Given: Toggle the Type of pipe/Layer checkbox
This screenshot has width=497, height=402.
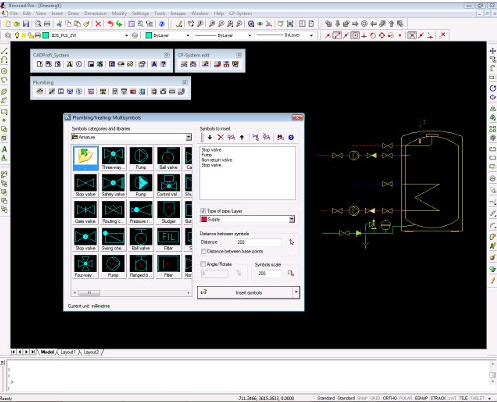Looking at the screenshot, I should pos(203,211).
